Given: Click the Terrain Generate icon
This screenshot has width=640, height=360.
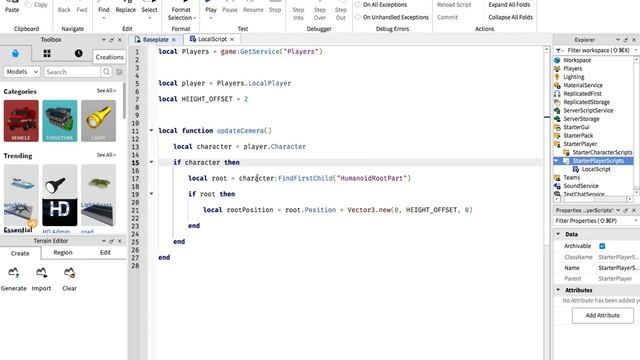Looking at the screenshot, I should (x=13, y=272).
